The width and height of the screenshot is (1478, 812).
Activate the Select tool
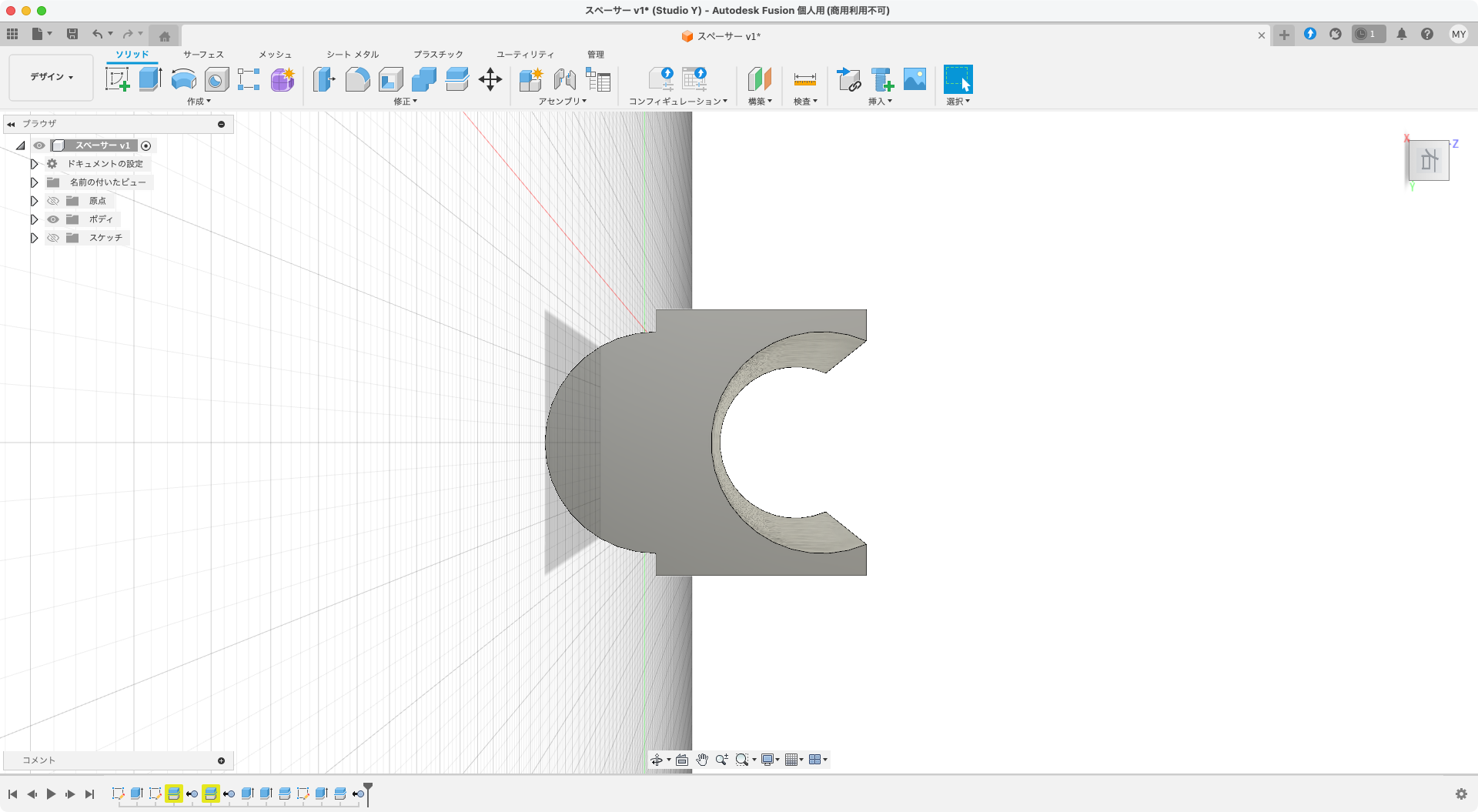point(958,79)
